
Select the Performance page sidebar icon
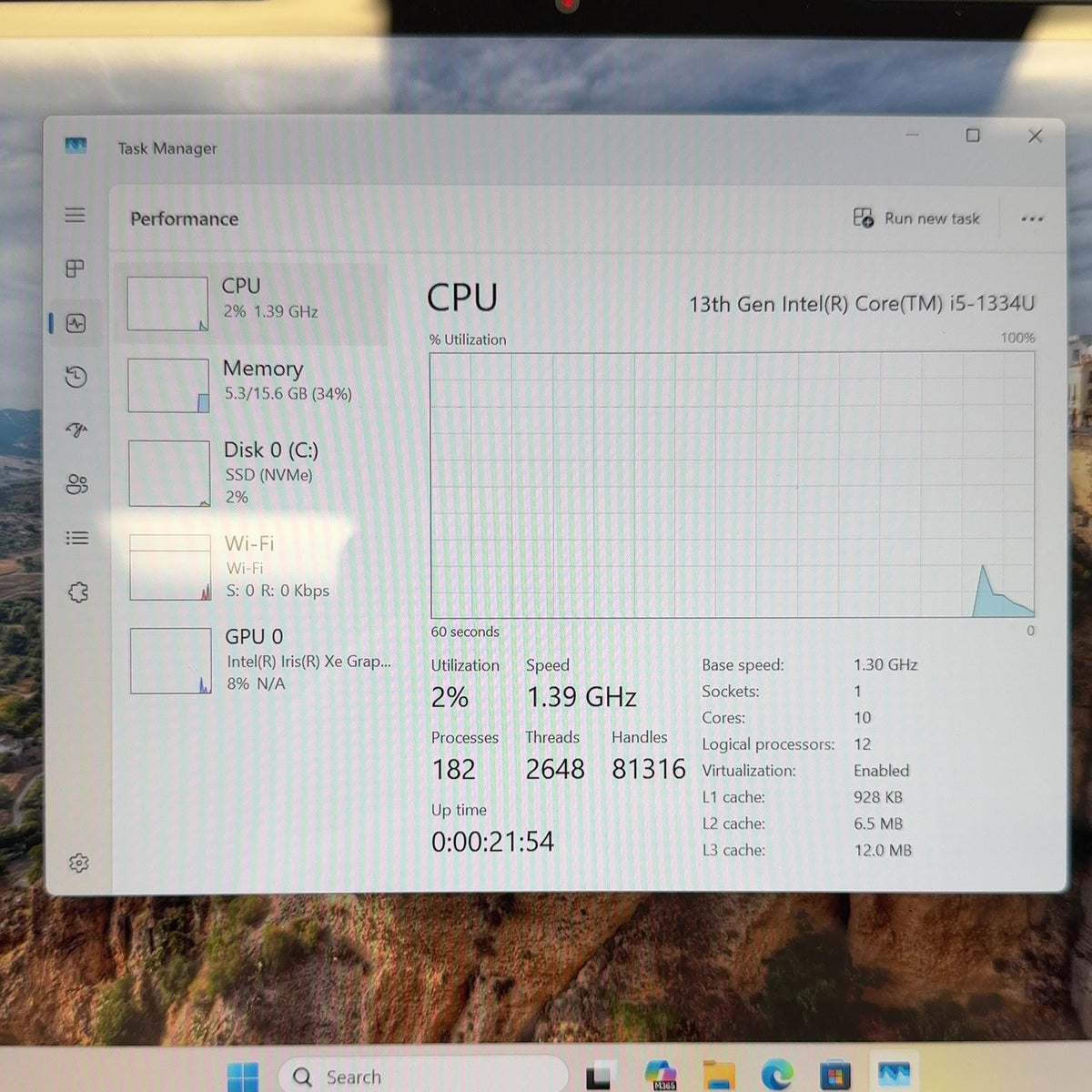76,323
